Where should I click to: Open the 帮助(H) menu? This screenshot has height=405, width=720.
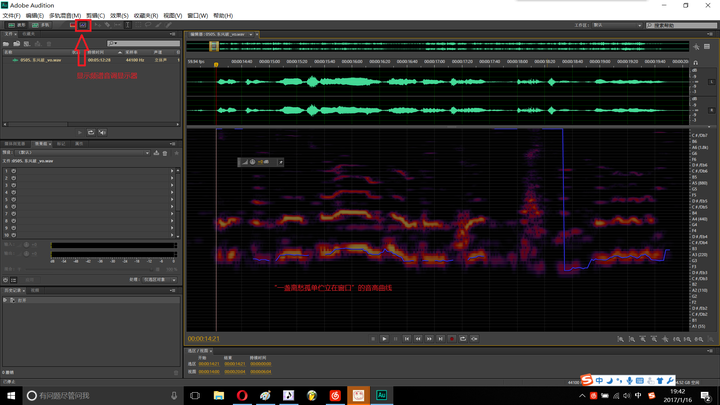[223, 16]
